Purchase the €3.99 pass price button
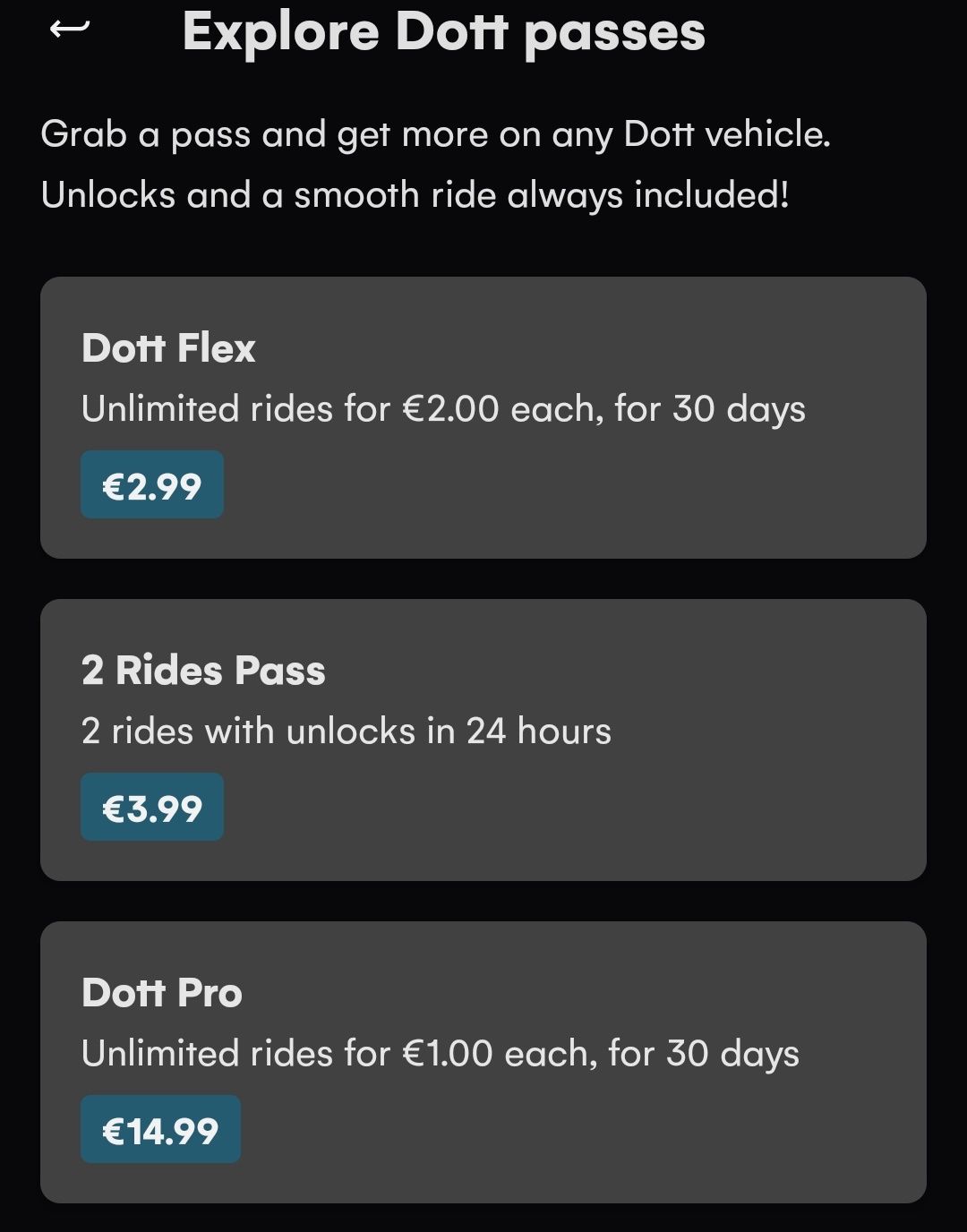967x1232 pixels. coord(151,808)
